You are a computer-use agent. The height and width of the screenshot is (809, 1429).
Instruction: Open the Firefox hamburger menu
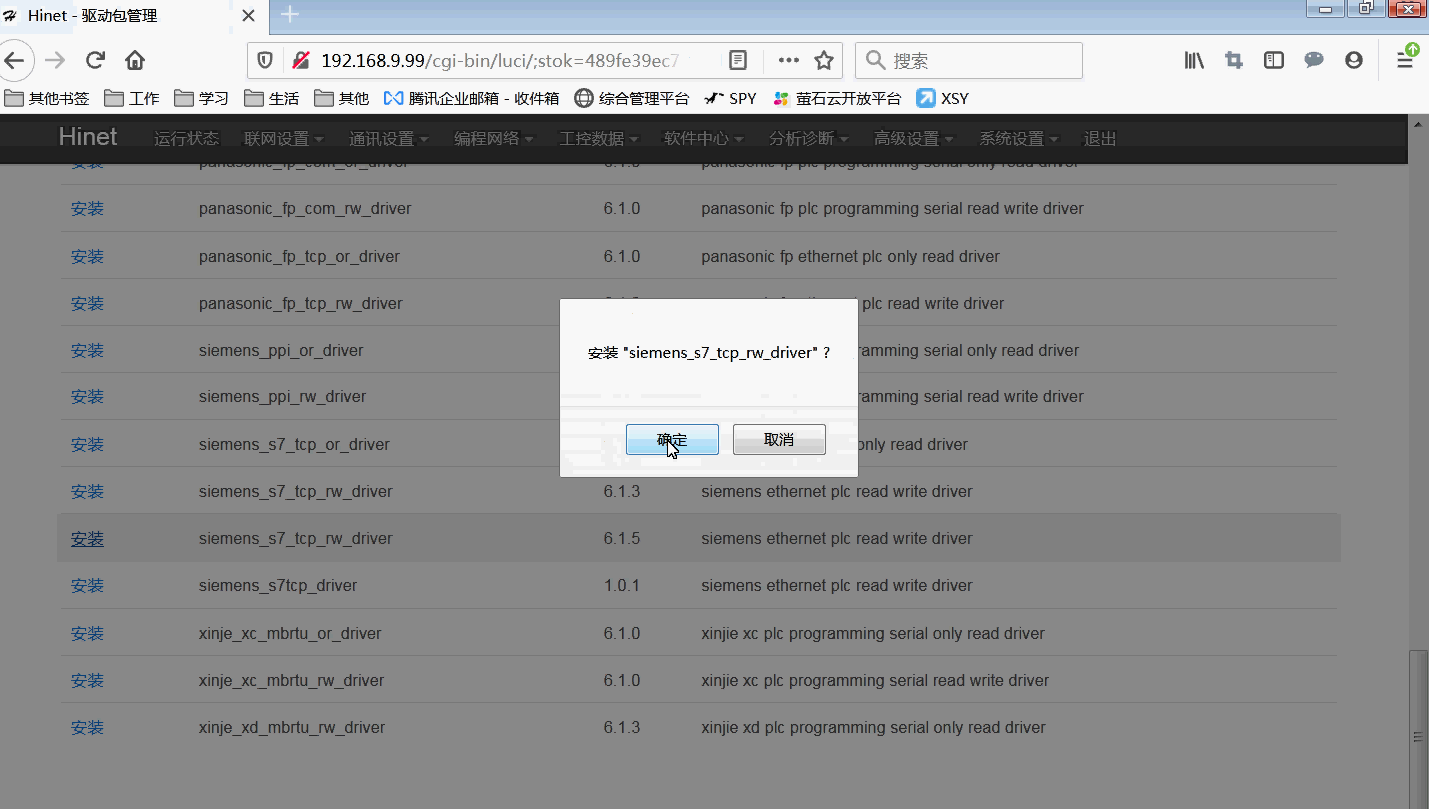[1405, 61]
